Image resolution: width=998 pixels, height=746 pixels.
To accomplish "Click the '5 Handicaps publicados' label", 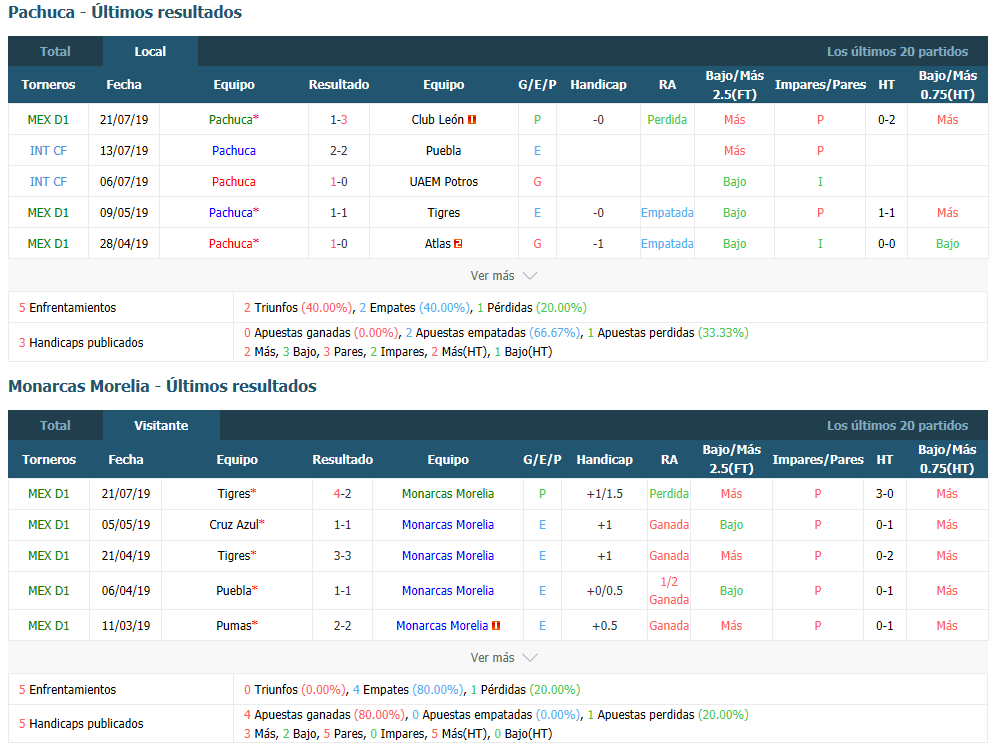I will tap(81, 724).
